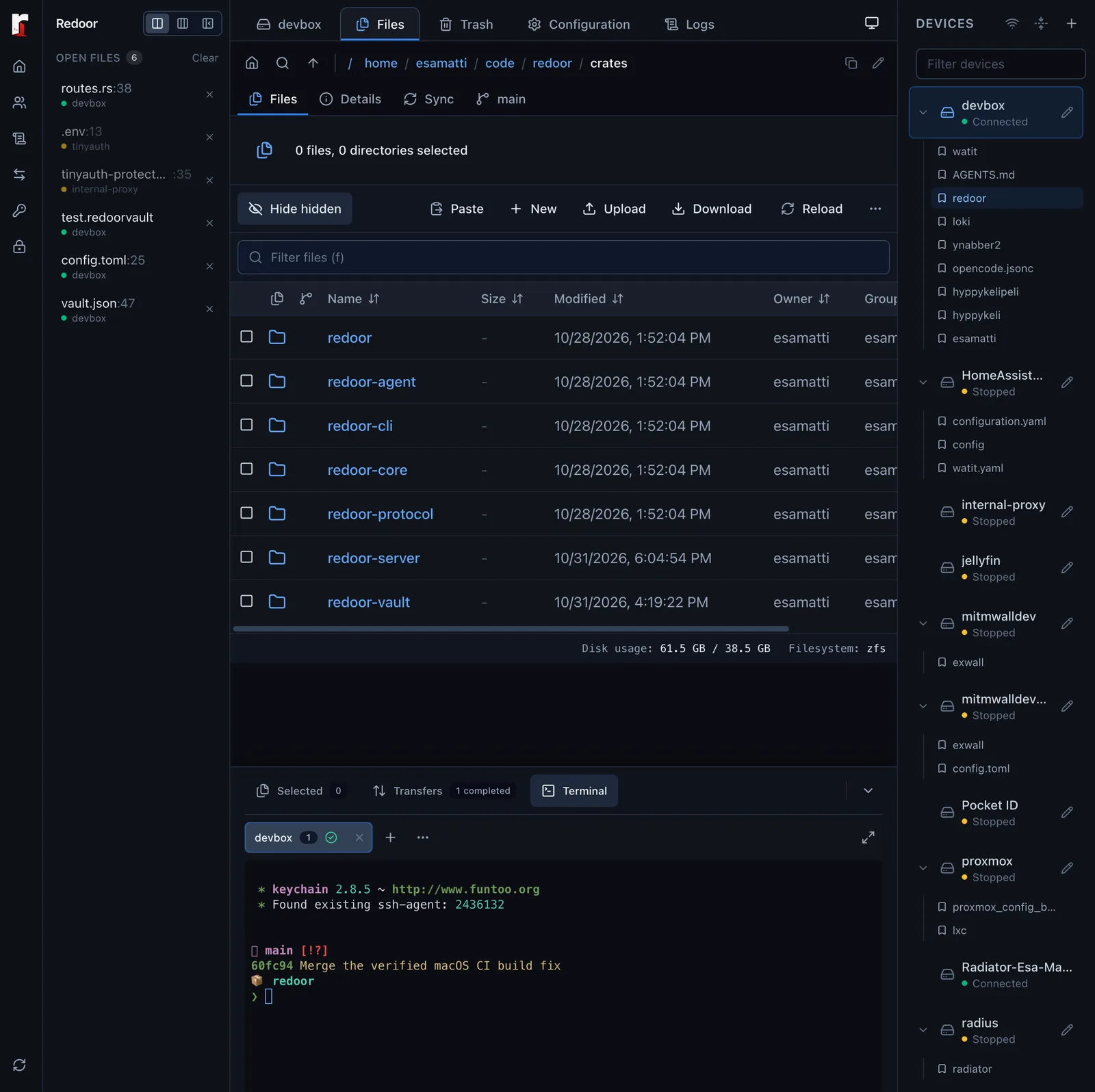1095x1092 pixels.
Task: Collapse the HomeAssistant device tree
Action: click(x=923, y=382)
